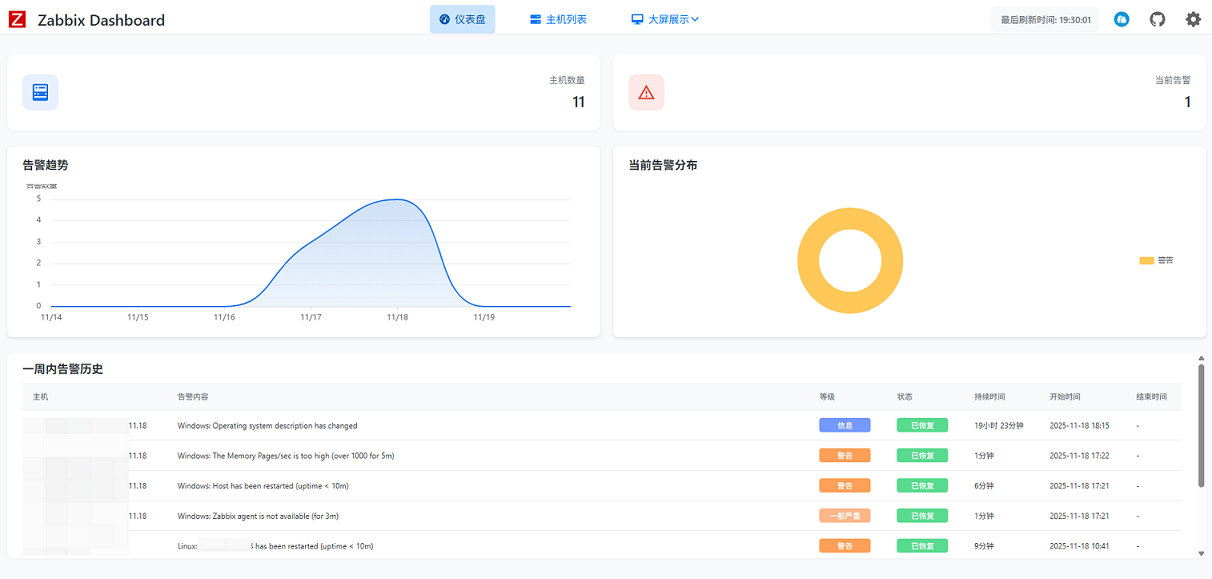Toggle the 警告 legend item in donut chart
This screenshot has width=1212, height=579.
(x=1156, y=260)
